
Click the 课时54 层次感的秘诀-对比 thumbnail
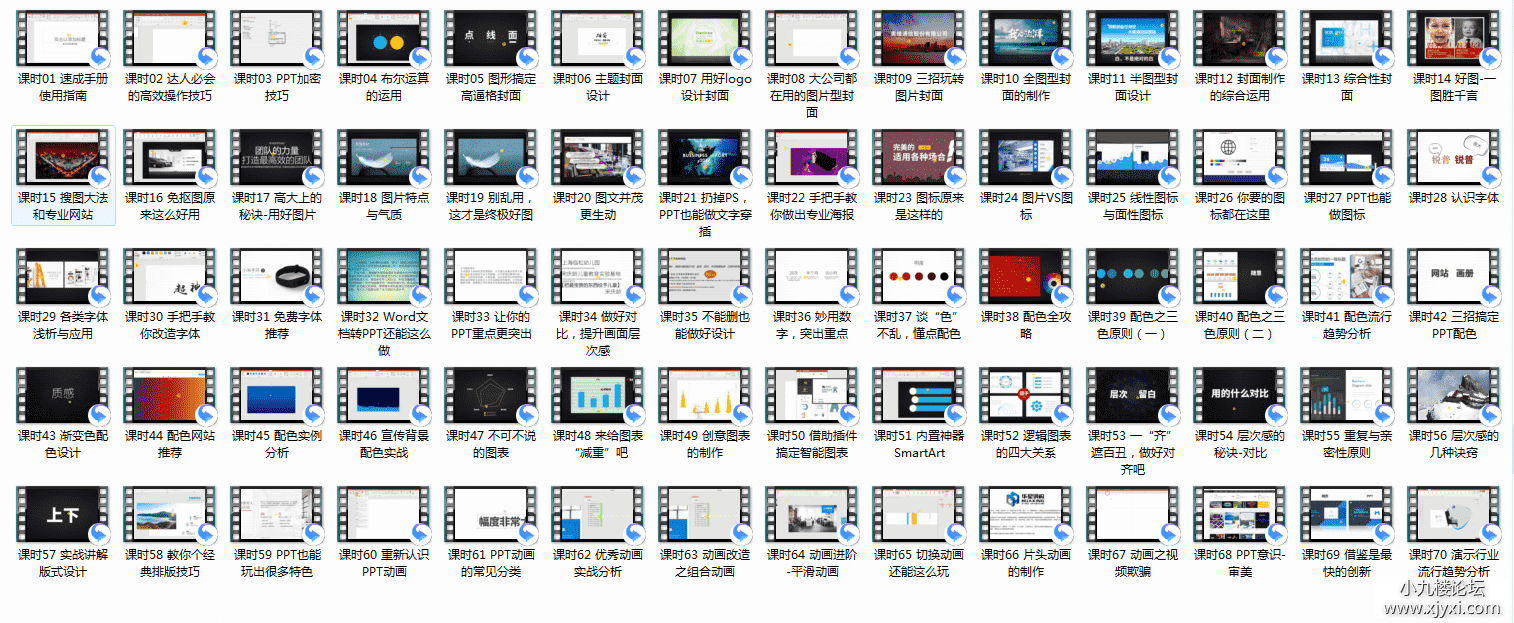coord(1240,395)
